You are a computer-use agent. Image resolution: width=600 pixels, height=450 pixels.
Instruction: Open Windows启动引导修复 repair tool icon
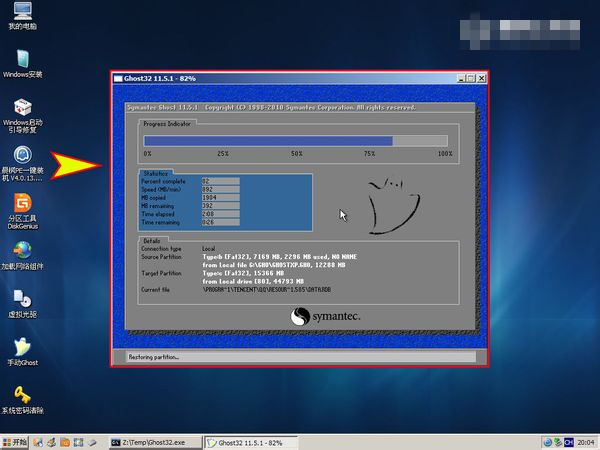tap(21, 108)
